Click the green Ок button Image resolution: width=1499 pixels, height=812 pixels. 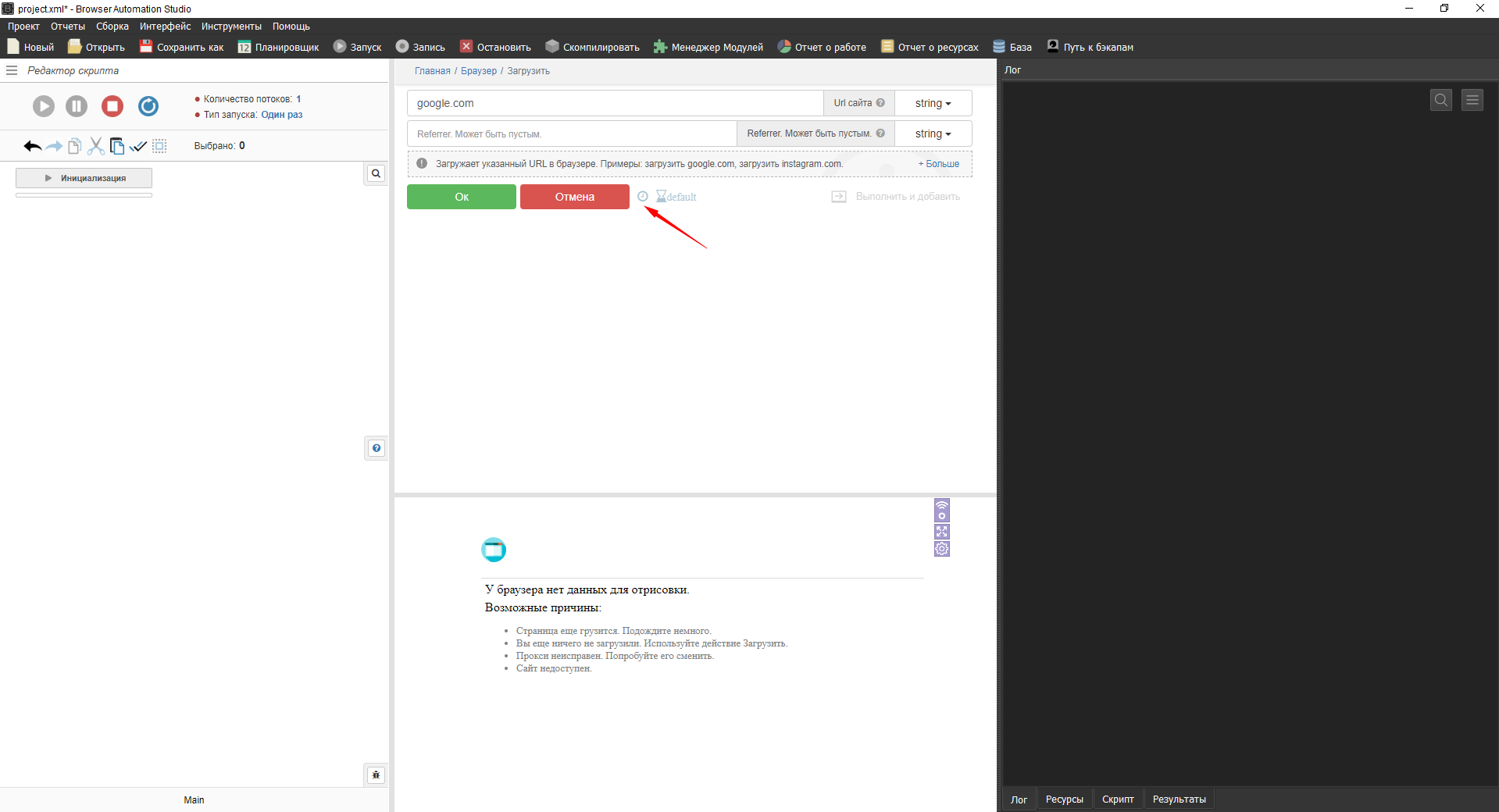coord(461,197)
